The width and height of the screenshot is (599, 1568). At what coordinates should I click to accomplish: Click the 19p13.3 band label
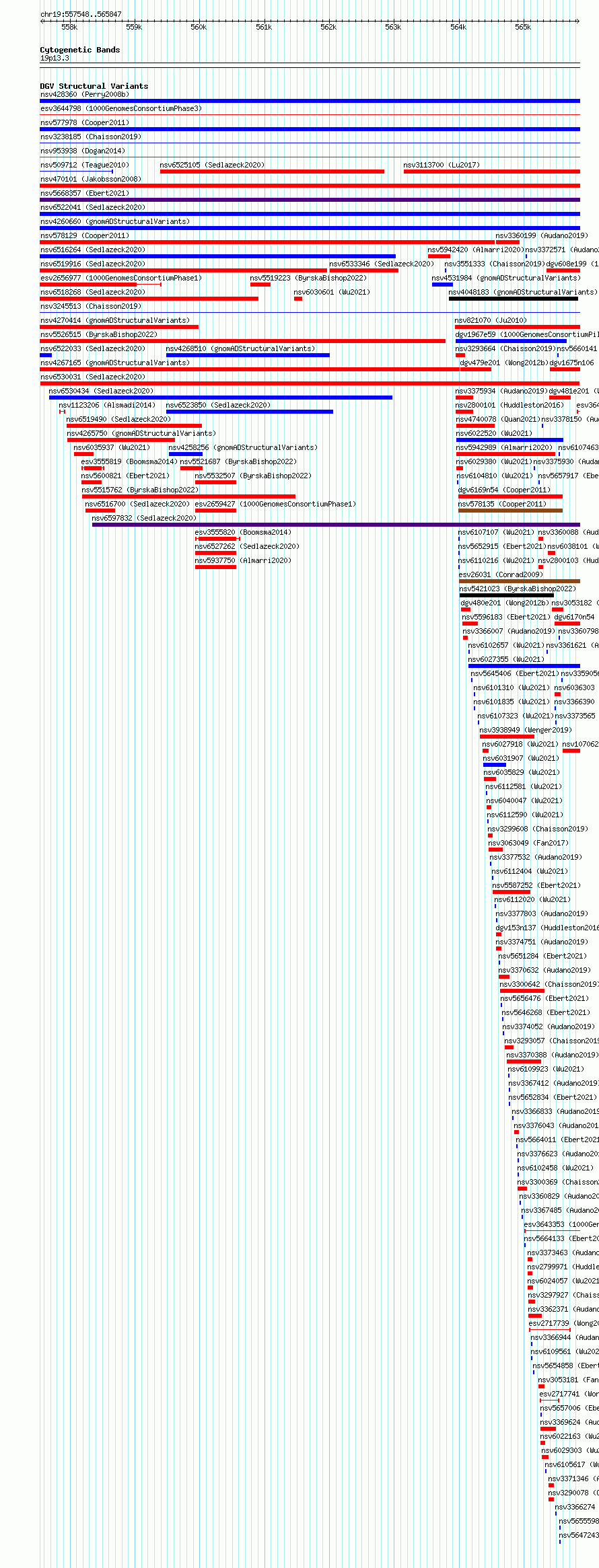[x=55, y=59]
